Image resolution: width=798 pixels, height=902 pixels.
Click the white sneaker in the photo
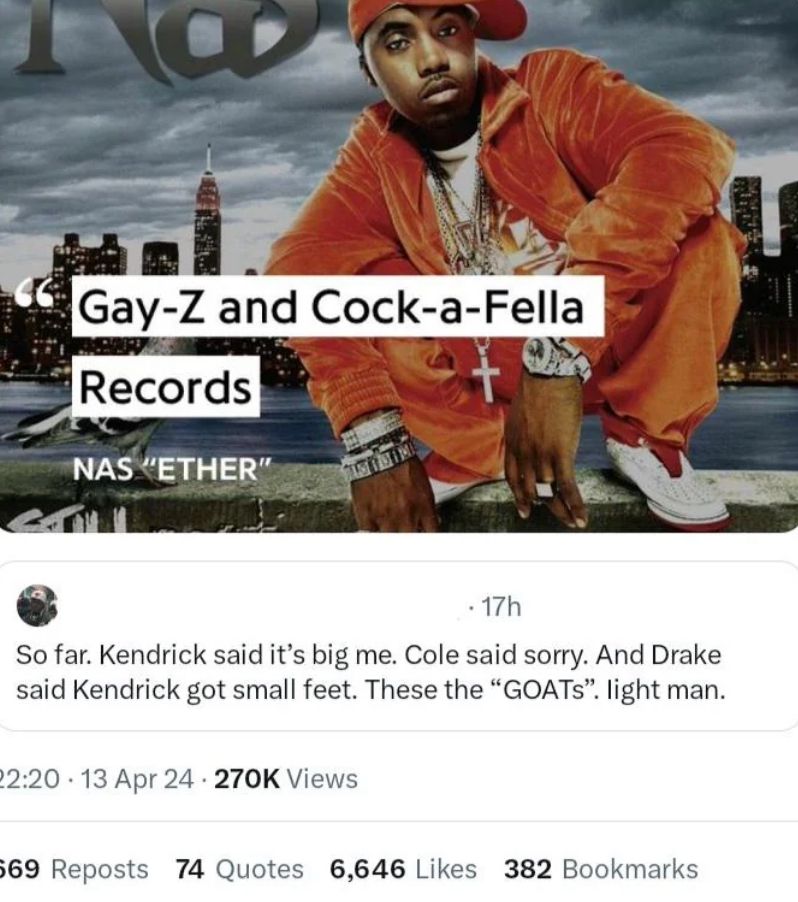(668, 483)
